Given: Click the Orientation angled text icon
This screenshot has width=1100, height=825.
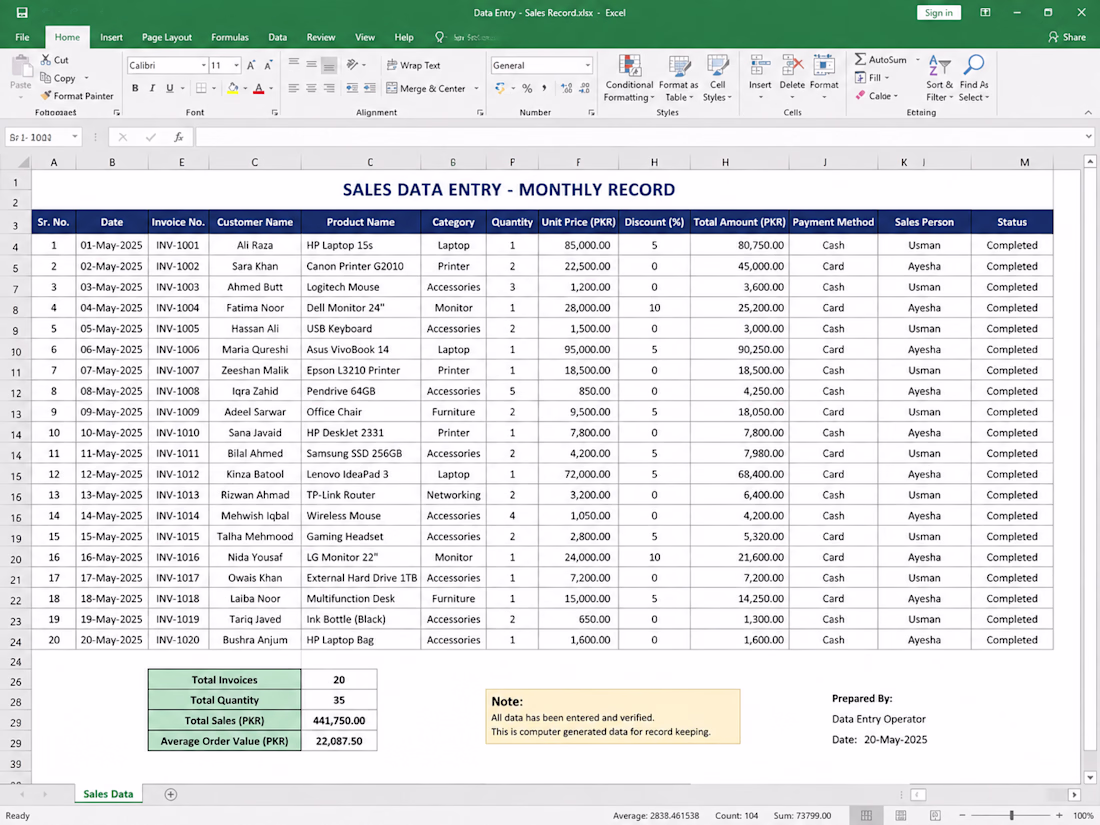Looking at the screenshot, I should tap(352, 65).
